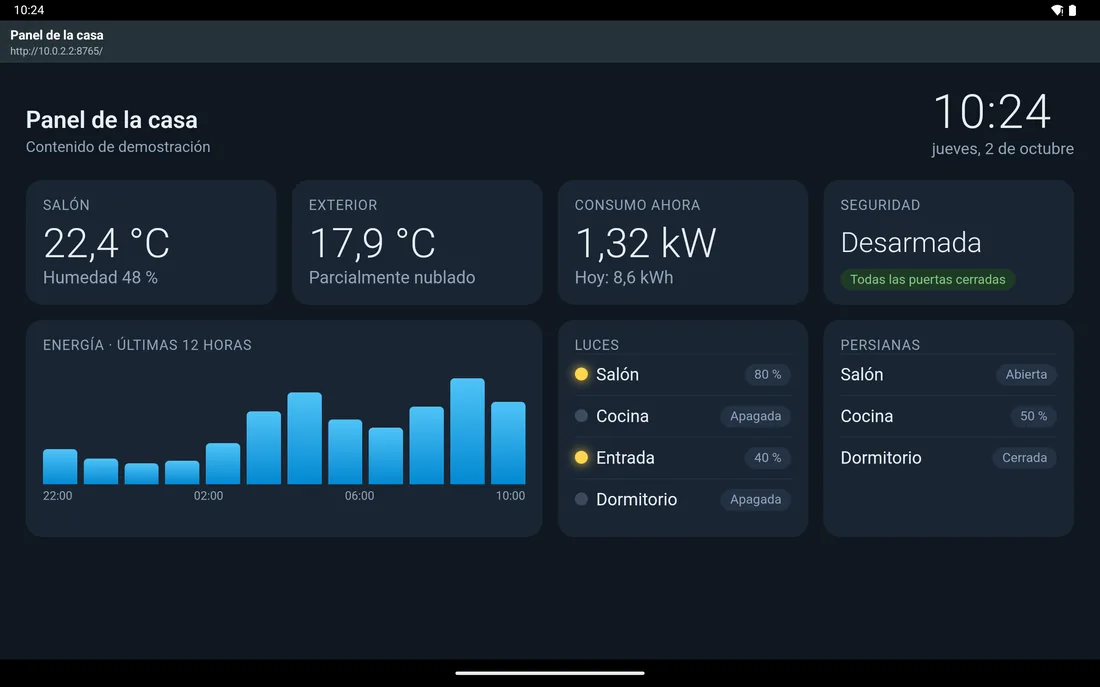Select the Salón row label in Luces
The height and width of the screenshot is (687, 1100).
pyautogui.click(x=617, y=374)
